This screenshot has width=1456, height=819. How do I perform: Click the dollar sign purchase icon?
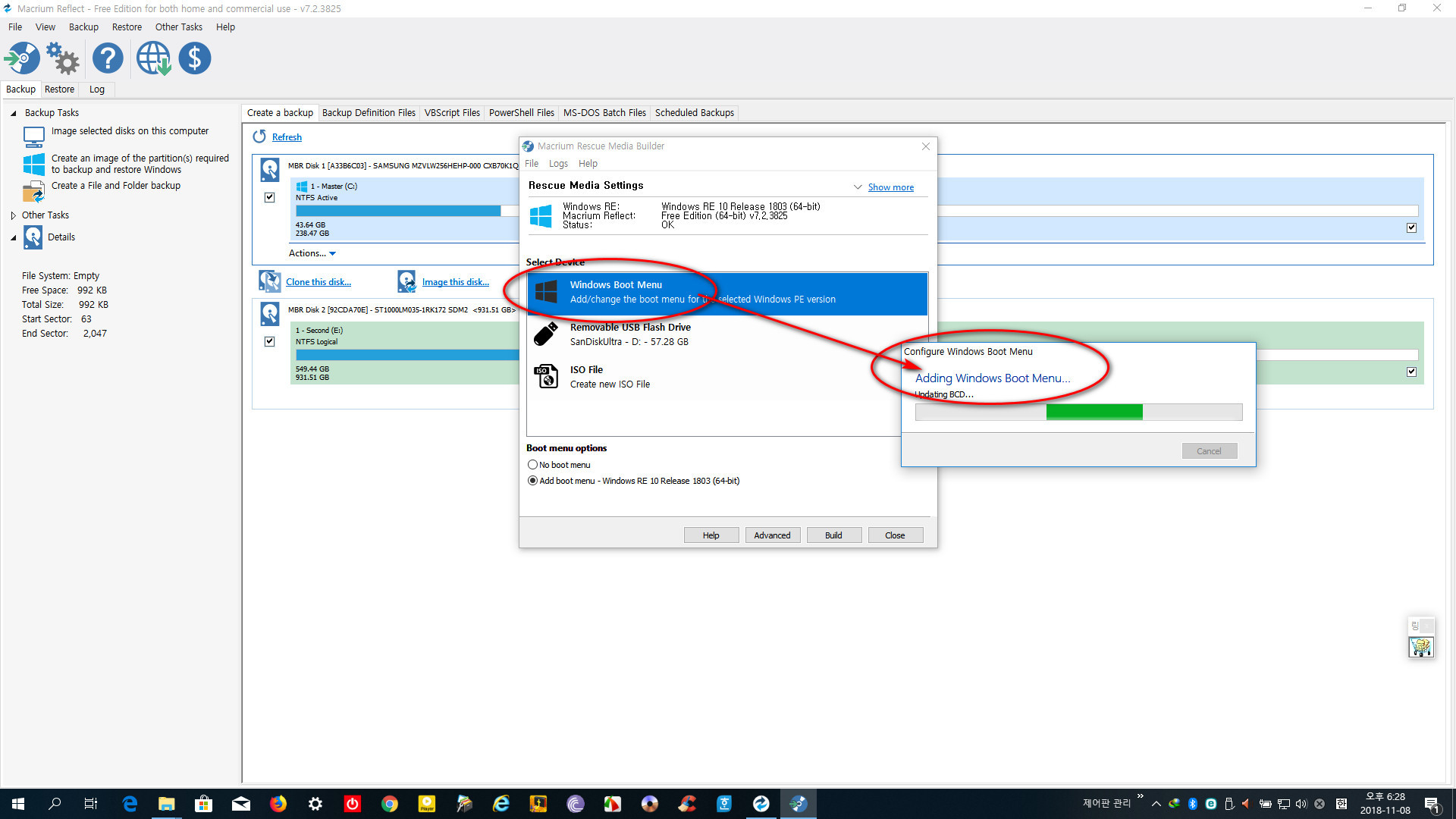click(x=195, y=58)
